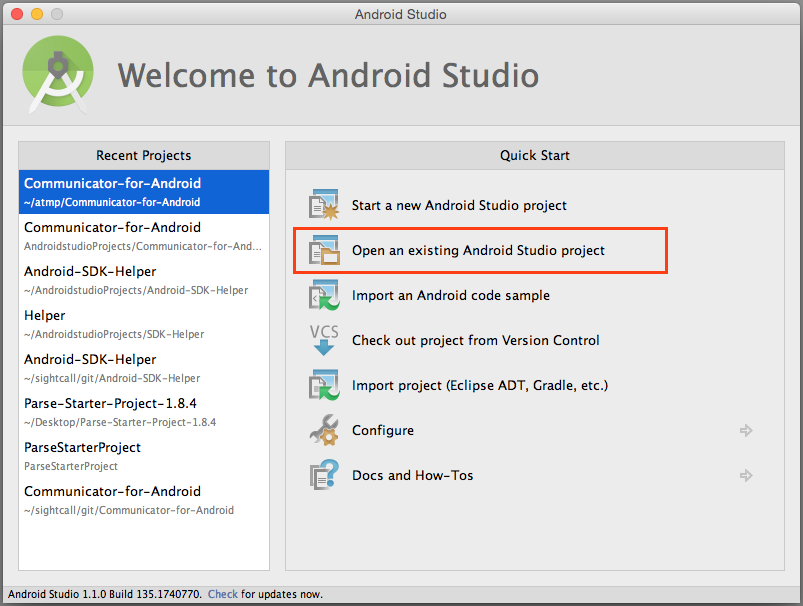The height and width of the screenshot is (606, 803).
Task: Click the Android Studio logo in header
Action: (x=58, y=75)
